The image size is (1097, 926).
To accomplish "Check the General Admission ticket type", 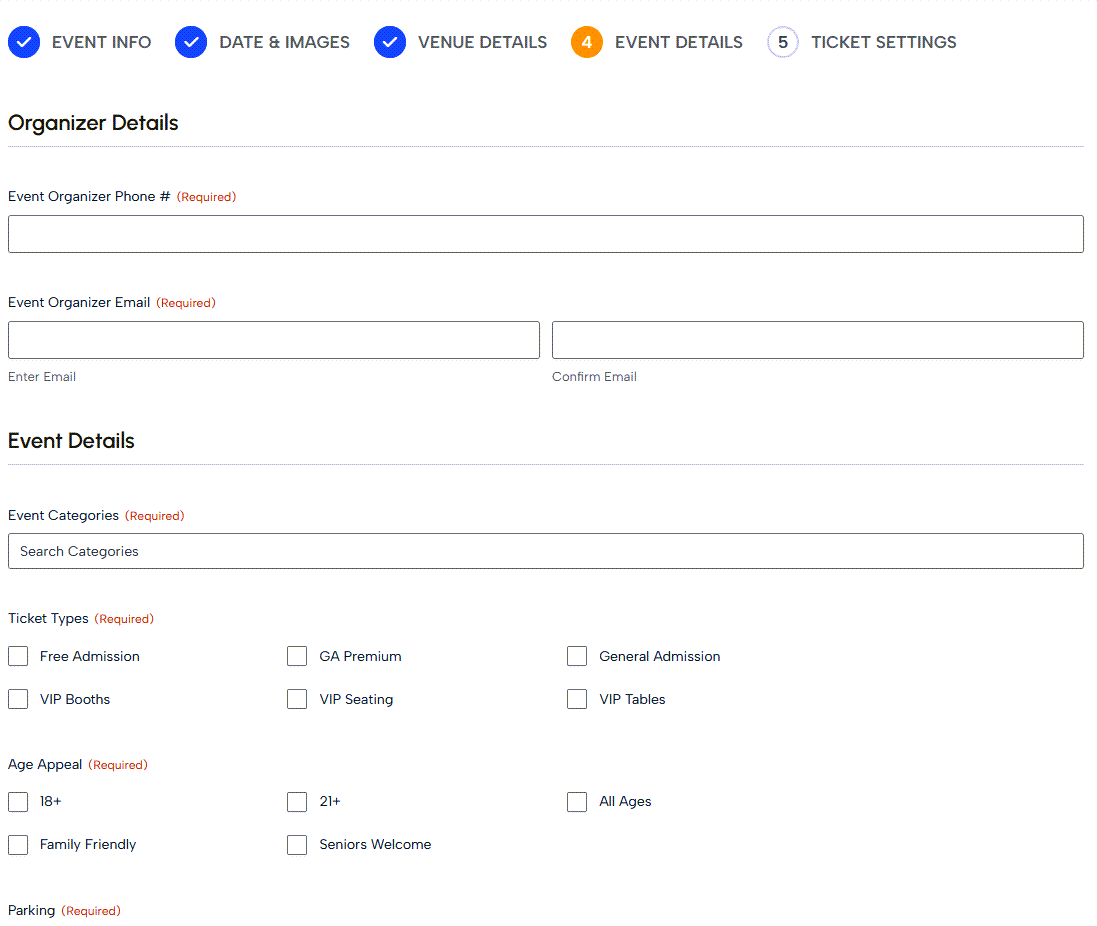I will point(577,656).
